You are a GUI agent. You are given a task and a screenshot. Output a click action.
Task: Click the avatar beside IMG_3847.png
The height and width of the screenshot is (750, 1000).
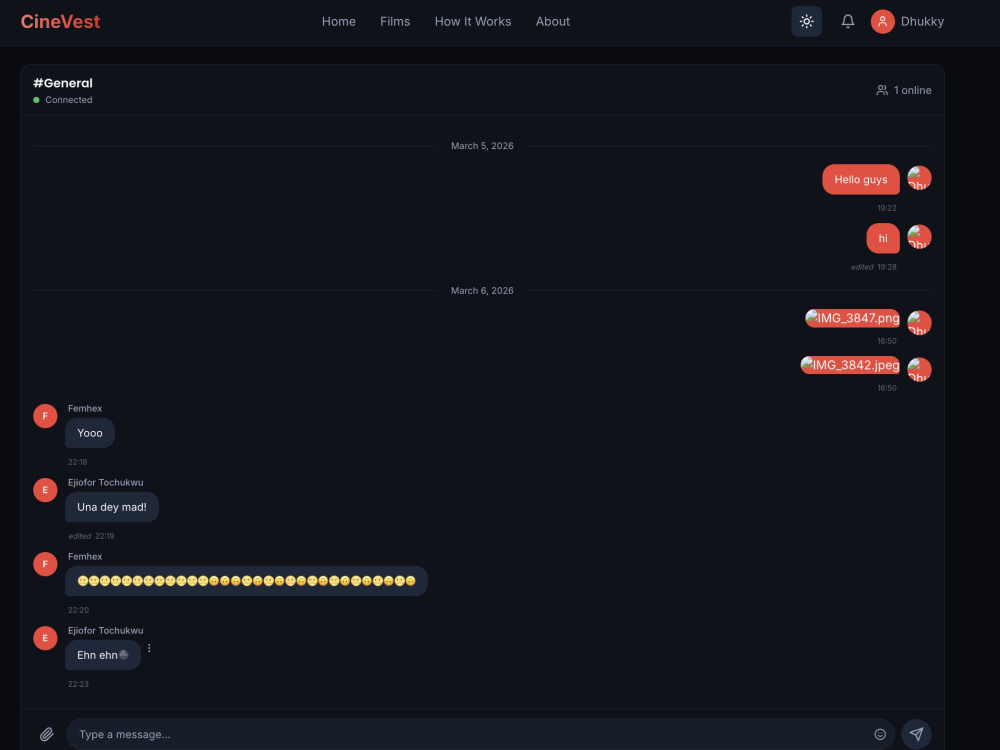(x=919, y=323)
